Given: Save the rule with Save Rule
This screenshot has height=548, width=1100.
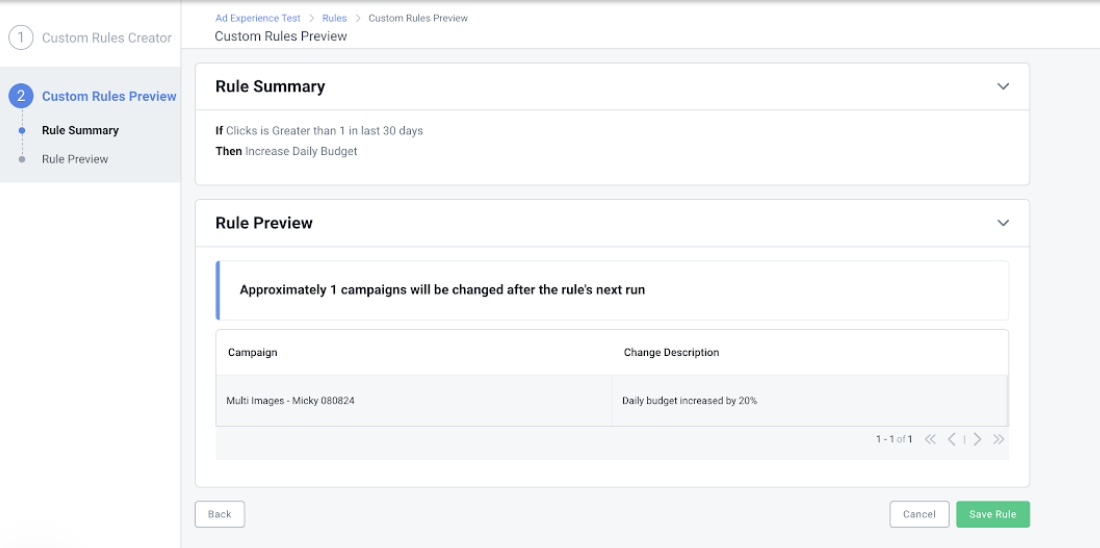Looking at the screenshot, I should pyautogui.click(x=993, y=514).
